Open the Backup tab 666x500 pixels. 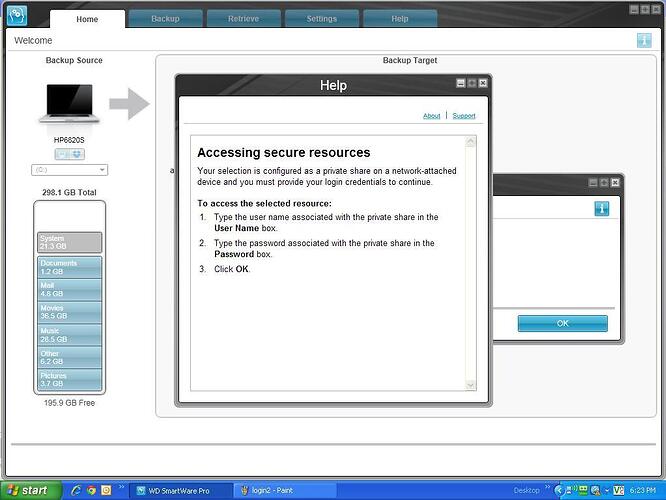pyautogui.click(x=165, y=19)
